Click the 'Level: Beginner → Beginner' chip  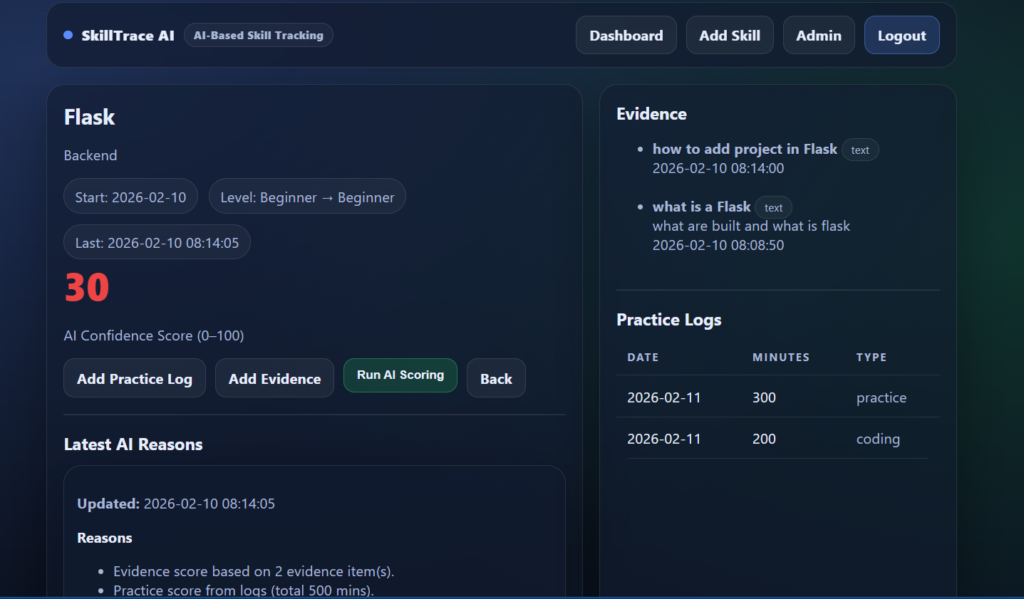pyautogui.click(x=307, y=196)
